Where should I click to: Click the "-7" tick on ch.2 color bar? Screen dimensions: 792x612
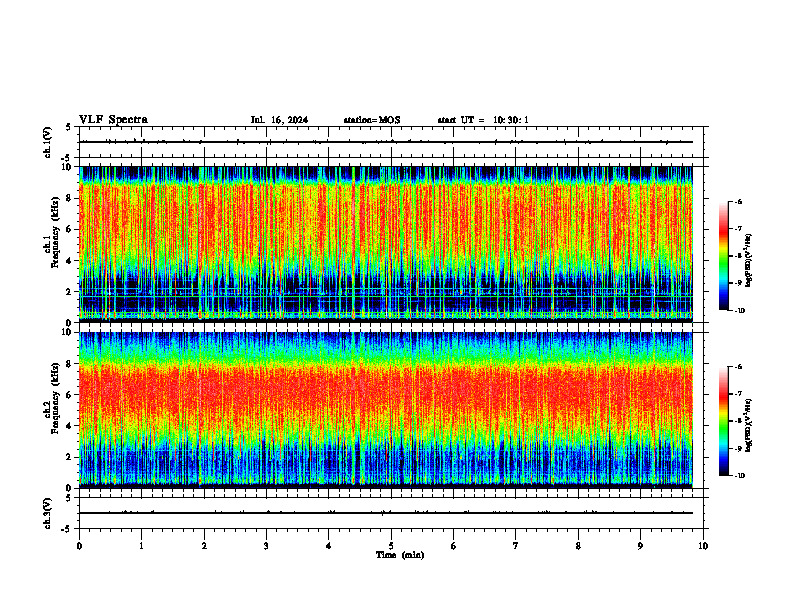738,394
